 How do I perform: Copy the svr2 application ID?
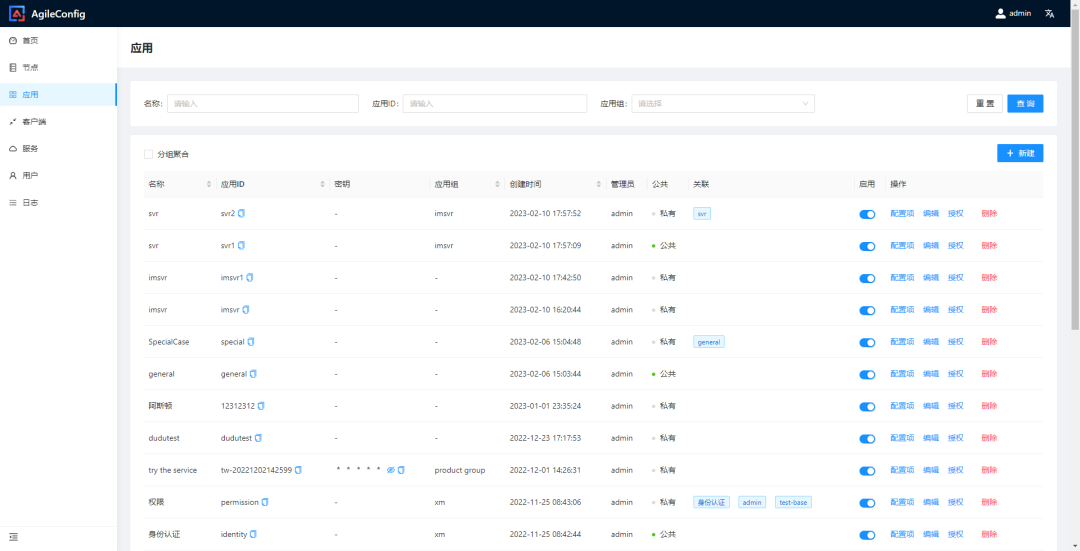tap(241, 213)
